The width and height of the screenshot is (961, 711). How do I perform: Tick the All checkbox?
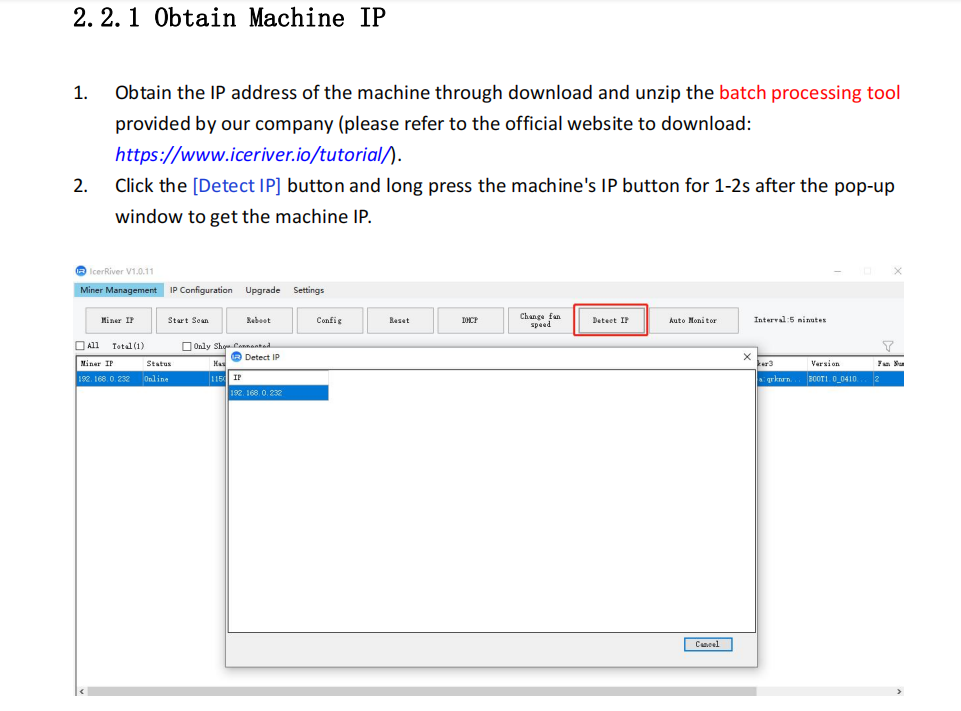pos(81,346)
